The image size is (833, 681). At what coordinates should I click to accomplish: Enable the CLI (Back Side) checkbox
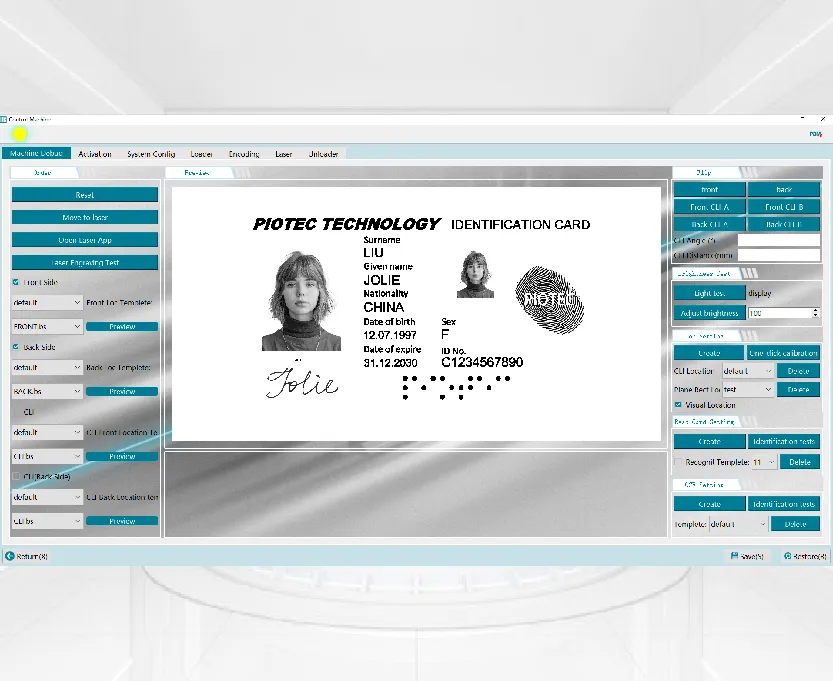(x=16, y=476)
